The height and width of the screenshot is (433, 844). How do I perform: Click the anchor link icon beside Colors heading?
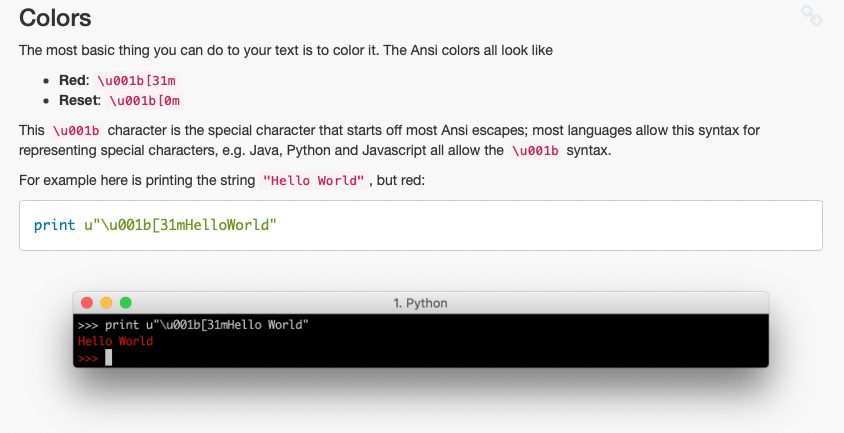point(811,16)
